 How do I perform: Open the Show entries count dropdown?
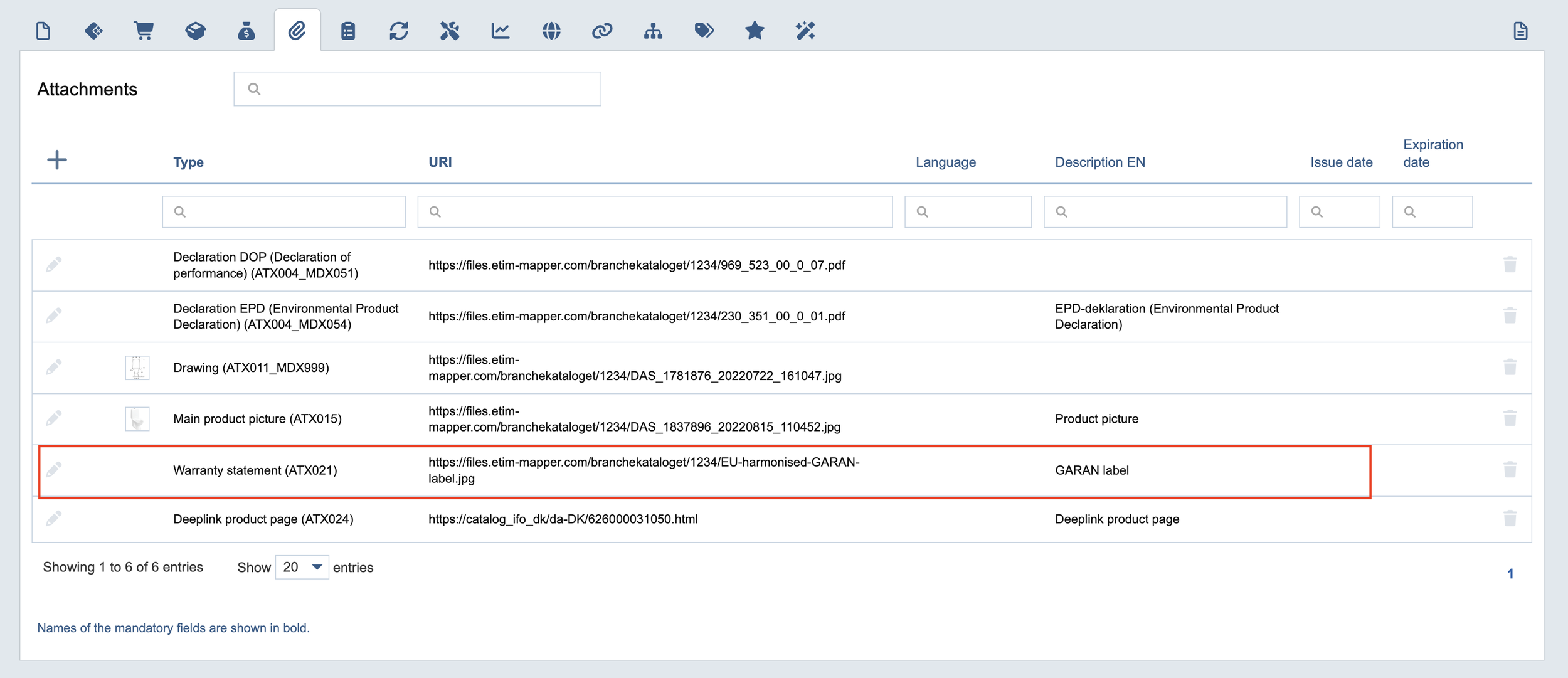302,567
